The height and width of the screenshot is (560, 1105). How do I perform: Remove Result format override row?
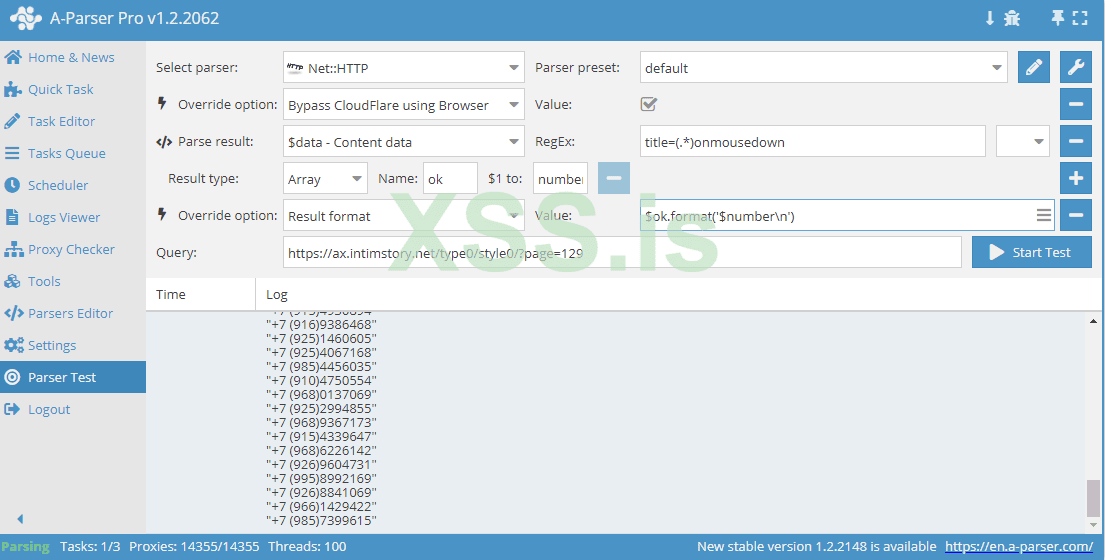(x=1075, y=216)
